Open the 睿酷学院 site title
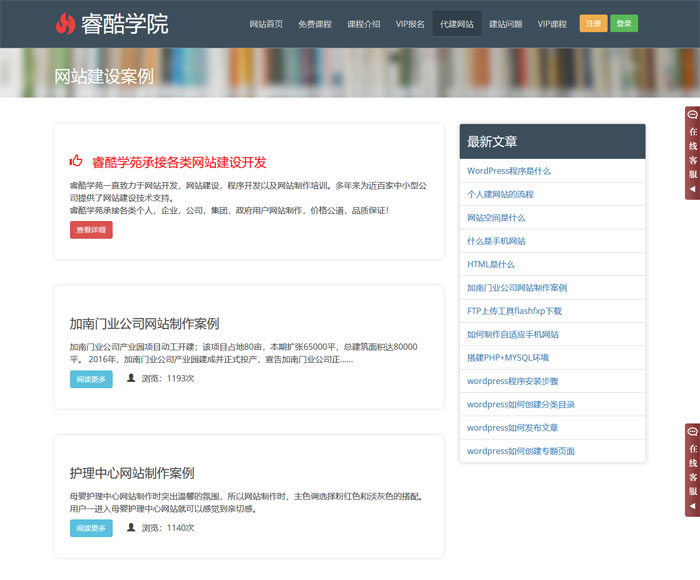The image size is (700, 580). click(x=125, y=24)
